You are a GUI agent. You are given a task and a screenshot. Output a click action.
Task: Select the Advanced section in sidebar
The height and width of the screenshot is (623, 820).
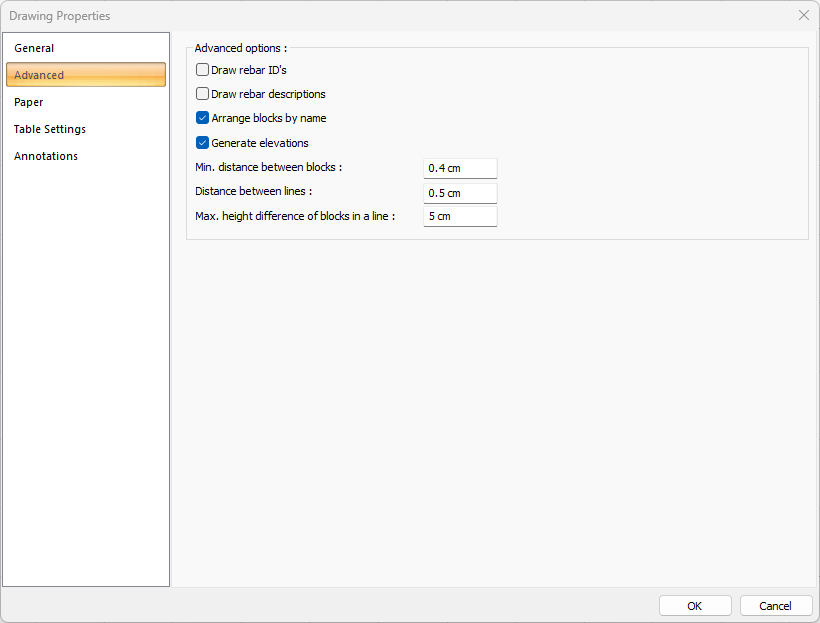point(86,75)
